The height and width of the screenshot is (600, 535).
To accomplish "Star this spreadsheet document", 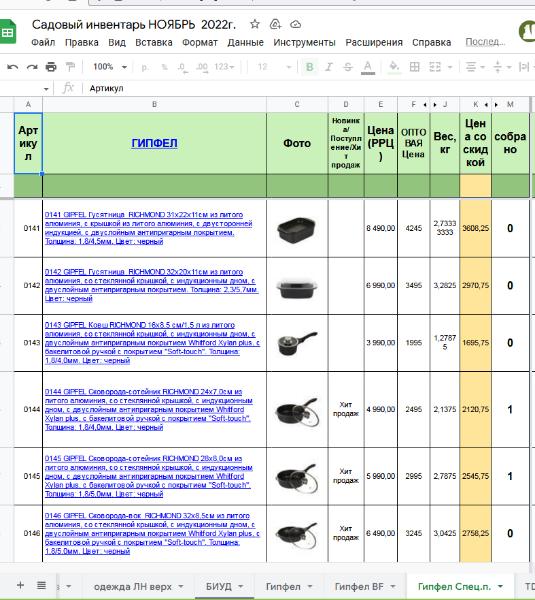I will coord(254,24).
